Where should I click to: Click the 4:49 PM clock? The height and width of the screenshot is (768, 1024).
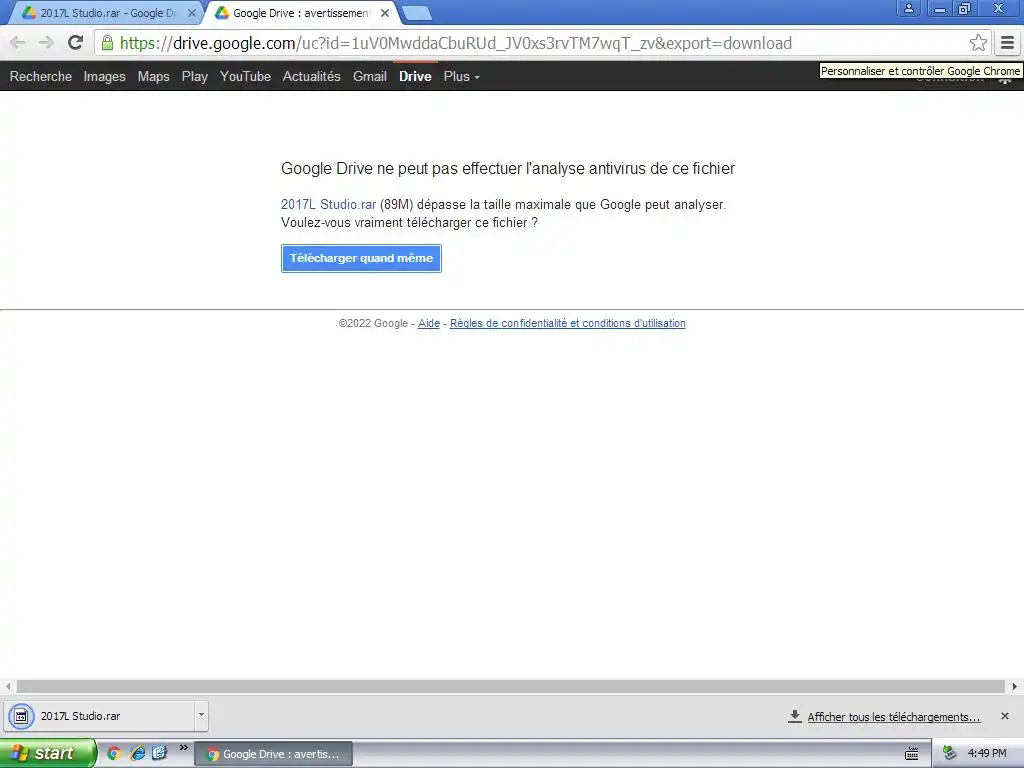[x=987, y=754]
